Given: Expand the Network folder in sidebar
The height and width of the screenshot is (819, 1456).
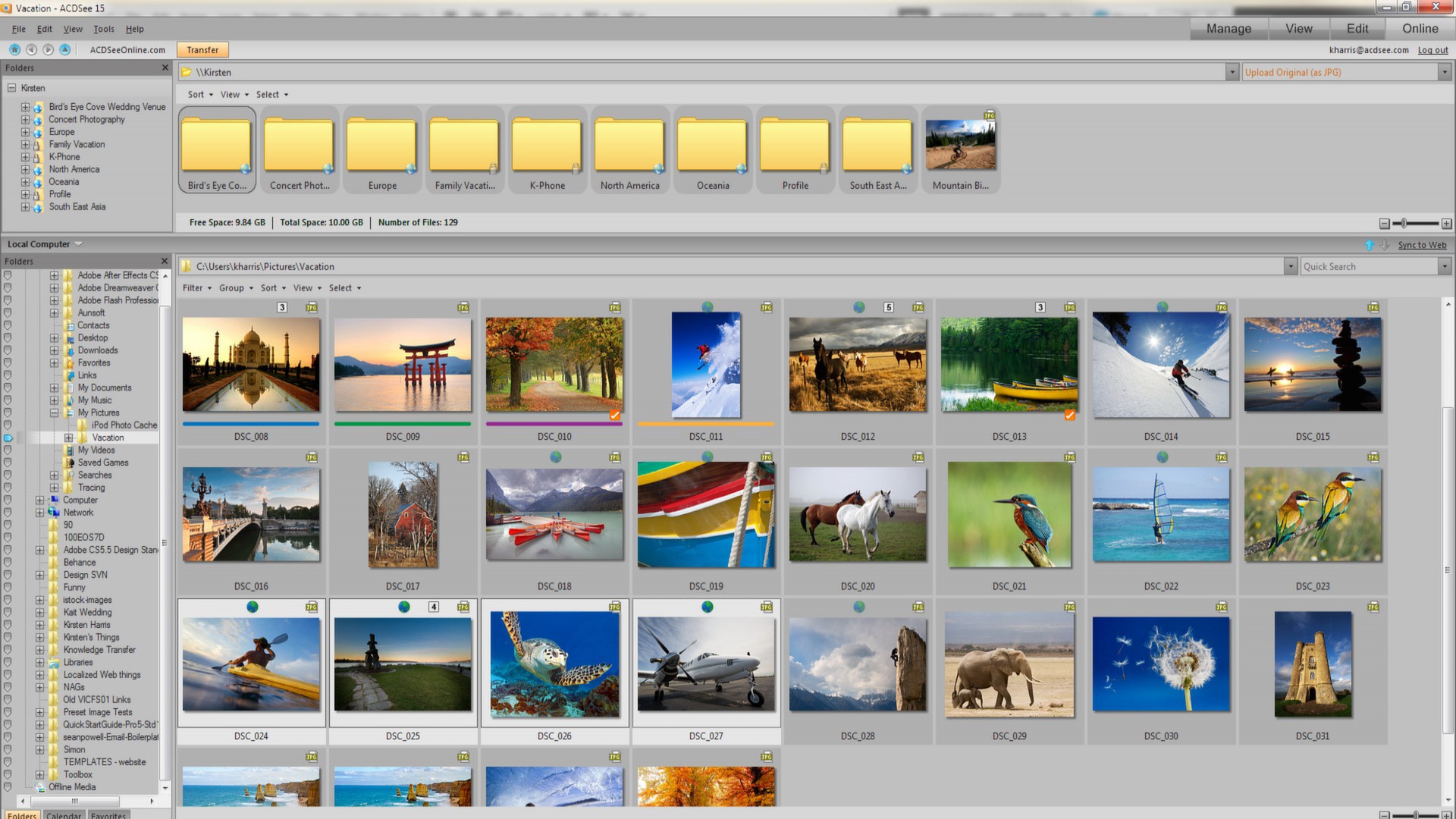Looking at the screenshot, I should click(x=41, y=512).
